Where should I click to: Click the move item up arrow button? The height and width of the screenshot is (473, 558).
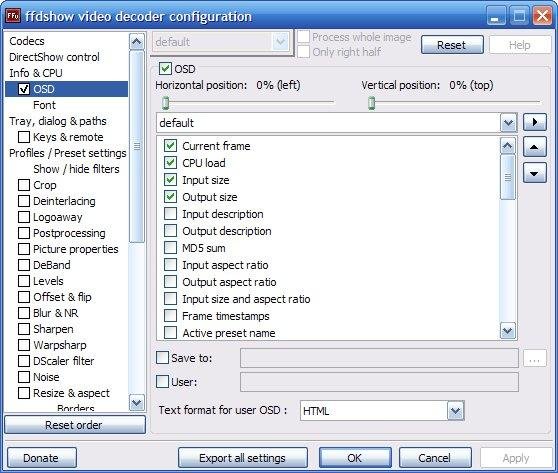535,147
